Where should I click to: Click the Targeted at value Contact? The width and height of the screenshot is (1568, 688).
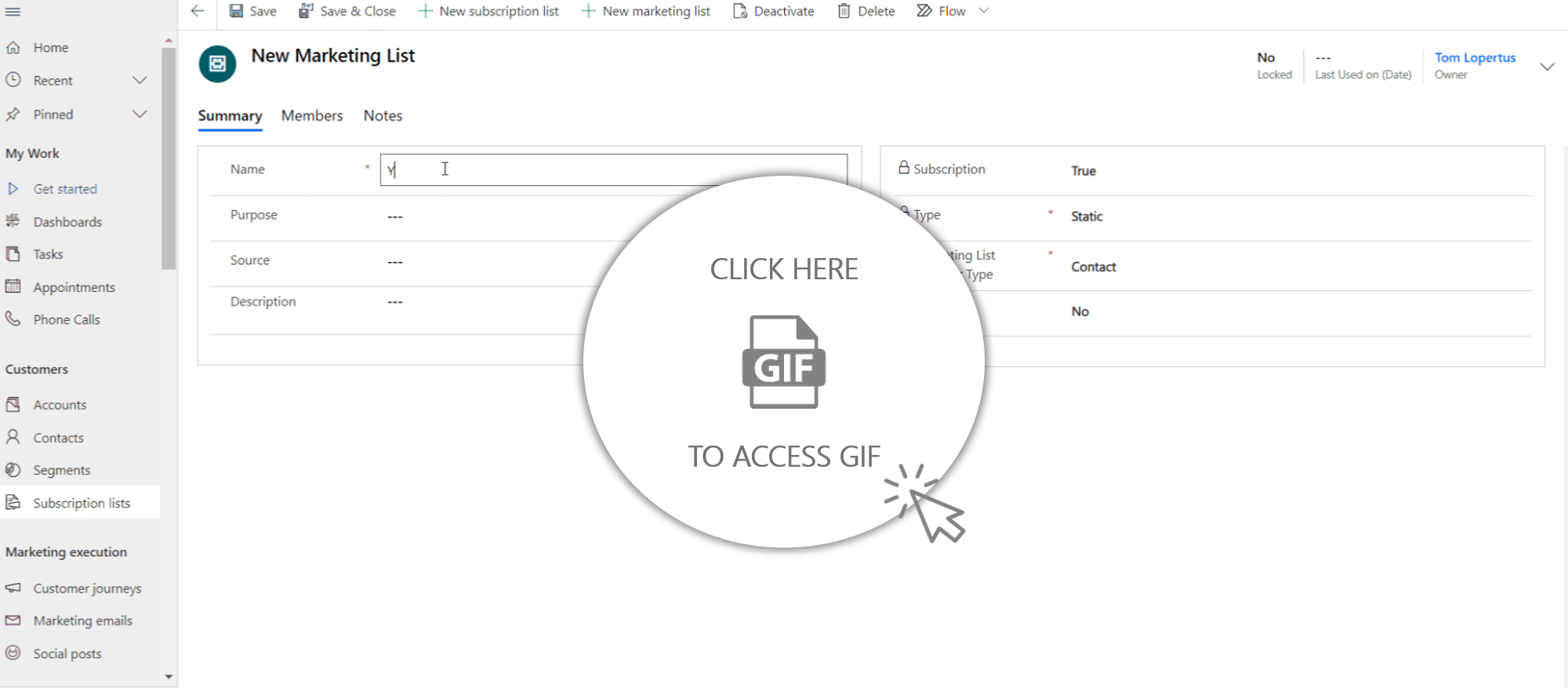(x=1093, y=267)
